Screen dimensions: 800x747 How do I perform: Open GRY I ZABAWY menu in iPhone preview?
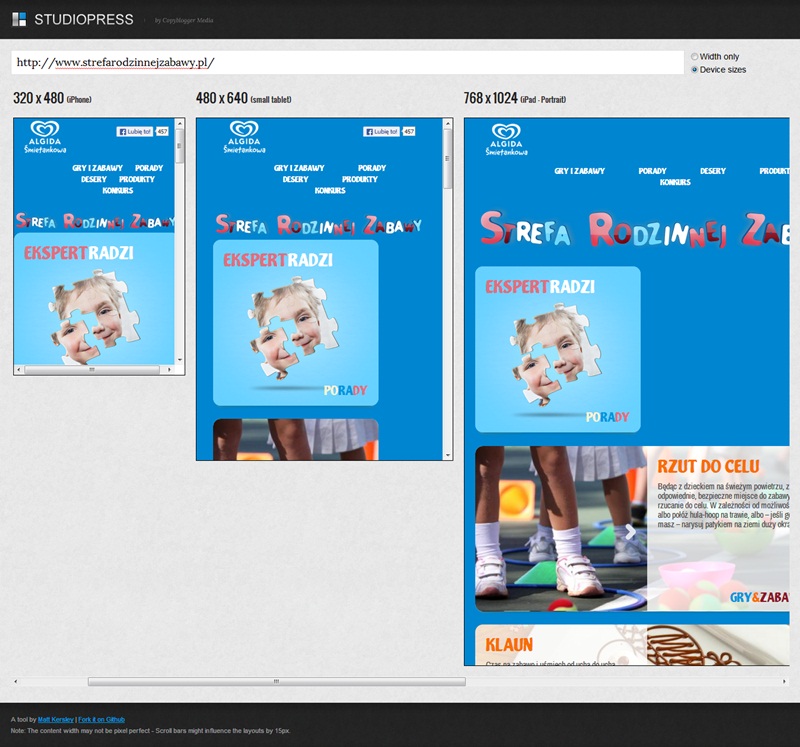coord(97,168)
